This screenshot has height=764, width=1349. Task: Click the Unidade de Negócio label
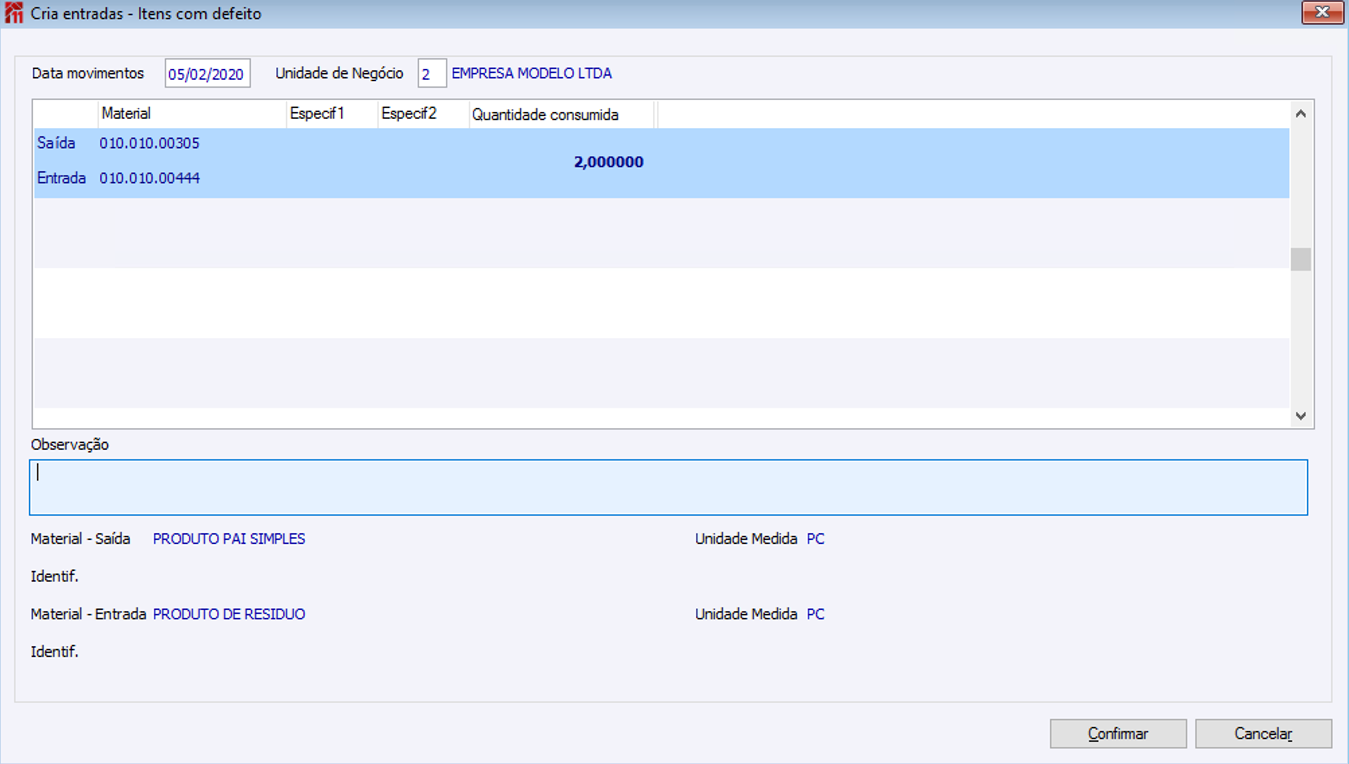tap(340, 73)
